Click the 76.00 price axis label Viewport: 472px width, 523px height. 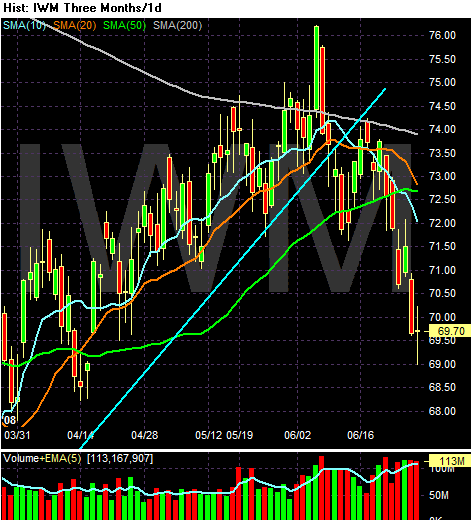pos(442,35)
